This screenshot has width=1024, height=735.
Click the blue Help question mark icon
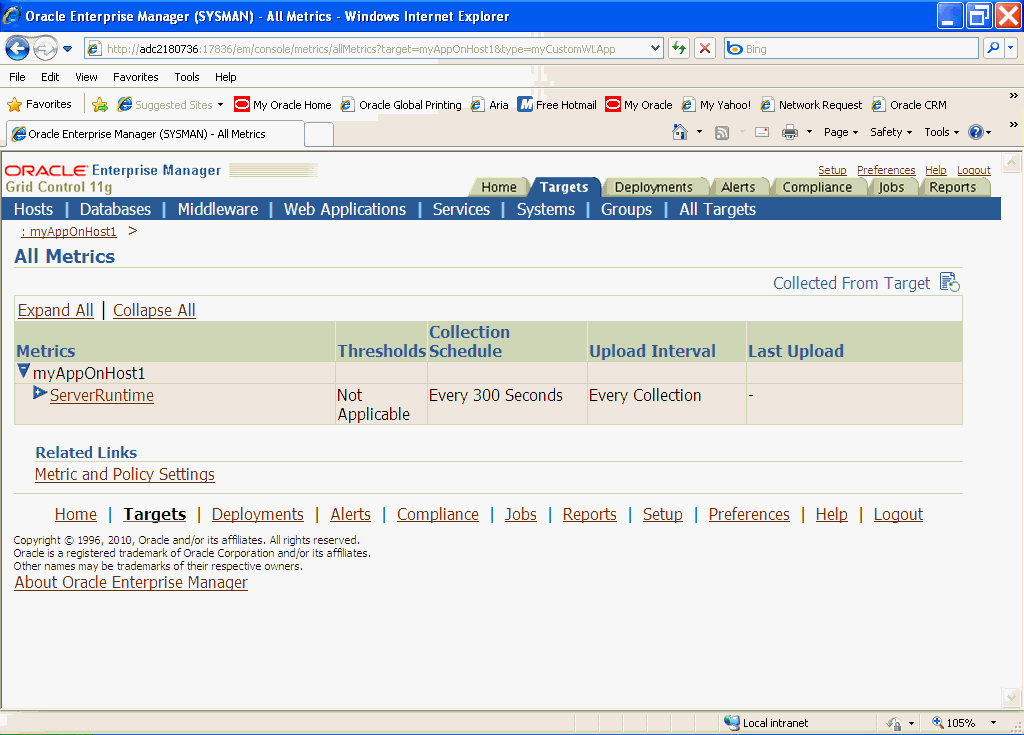pyautogui.click(x=976, y=133)
